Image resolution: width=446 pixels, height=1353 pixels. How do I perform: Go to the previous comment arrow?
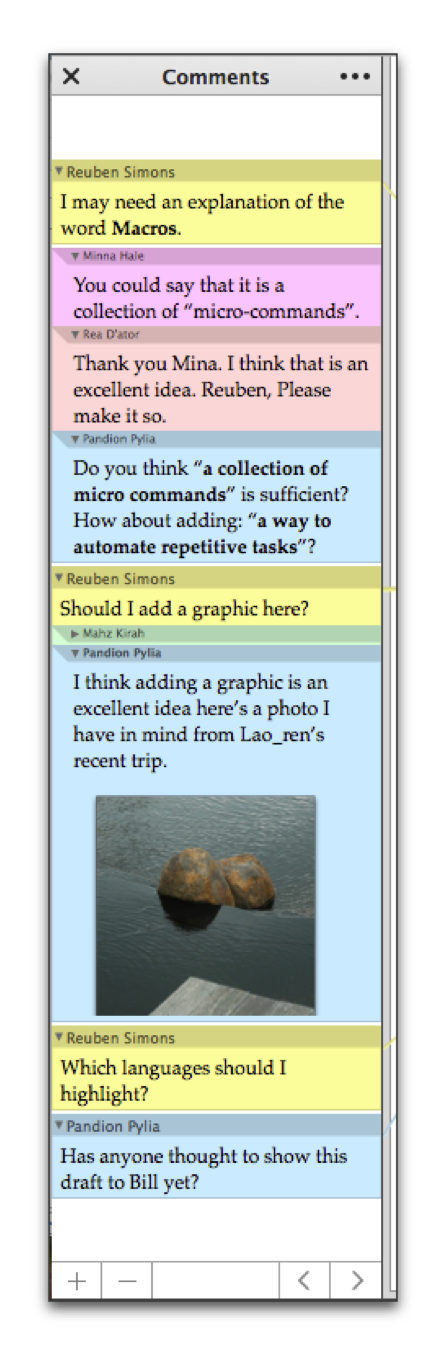(x=305, y=1281)
